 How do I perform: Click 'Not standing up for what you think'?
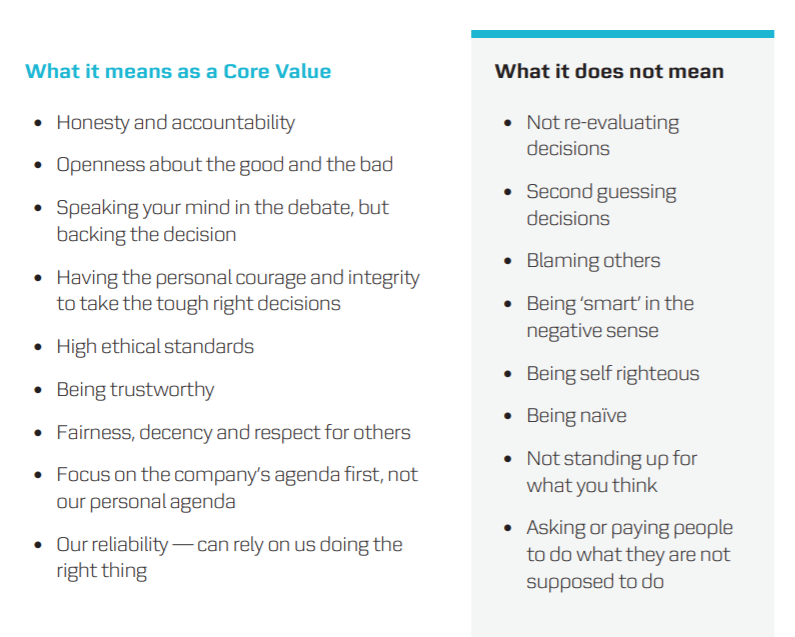pyautogui.click(x=611, y=472)
